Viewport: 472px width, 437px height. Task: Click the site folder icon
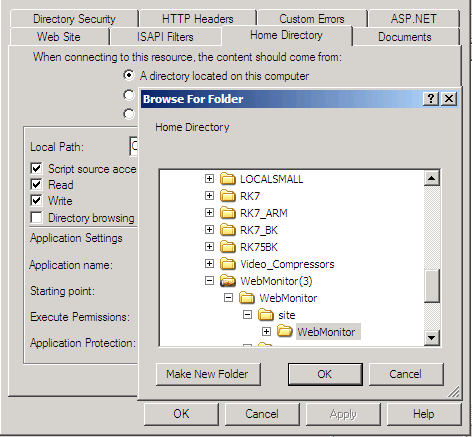[266, 315]
